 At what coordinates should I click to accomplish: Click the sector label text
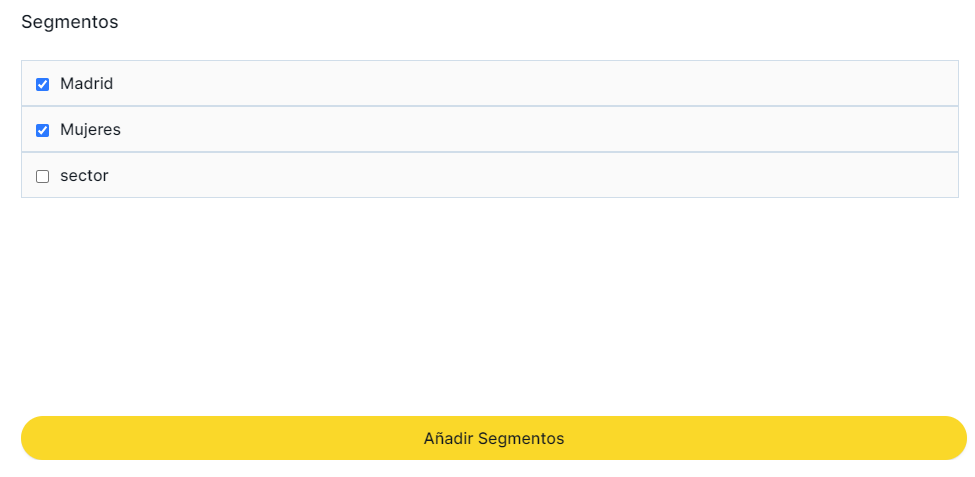coord(84,176)
